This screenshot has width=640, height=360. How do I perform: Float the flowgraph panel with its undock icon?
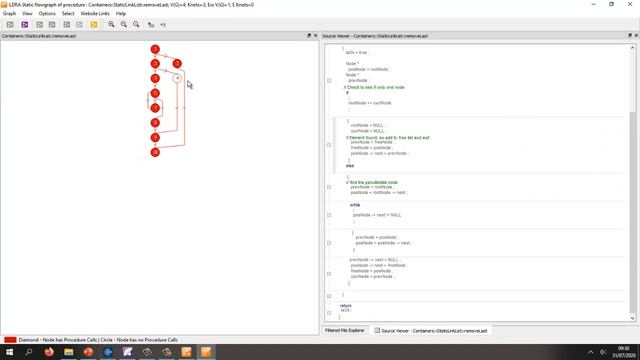click(309, 36)
